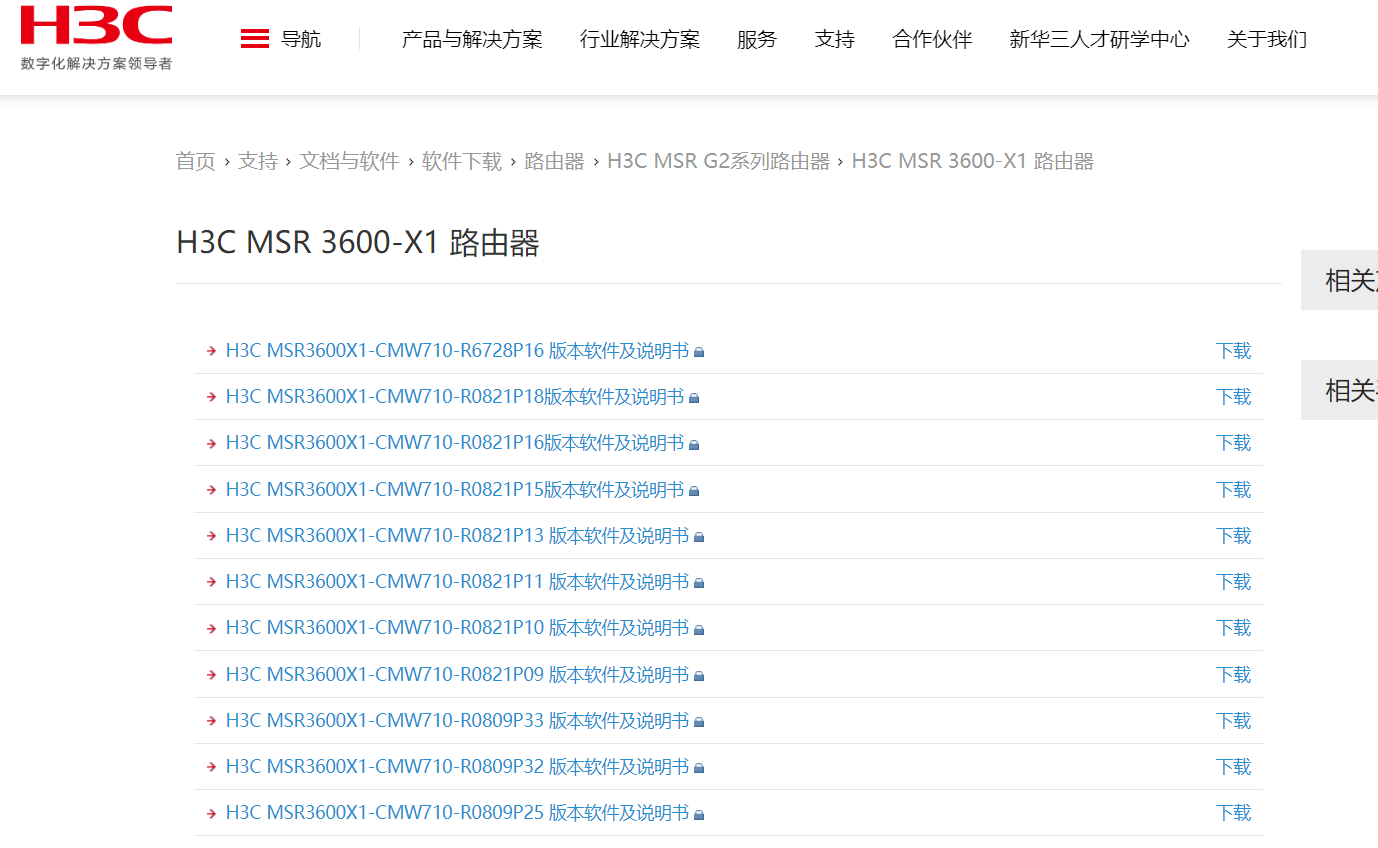Click lock icon beside R0809P25 version entry
The height and width of the screenshot is (848, 1378).
(x=700, y=814)
